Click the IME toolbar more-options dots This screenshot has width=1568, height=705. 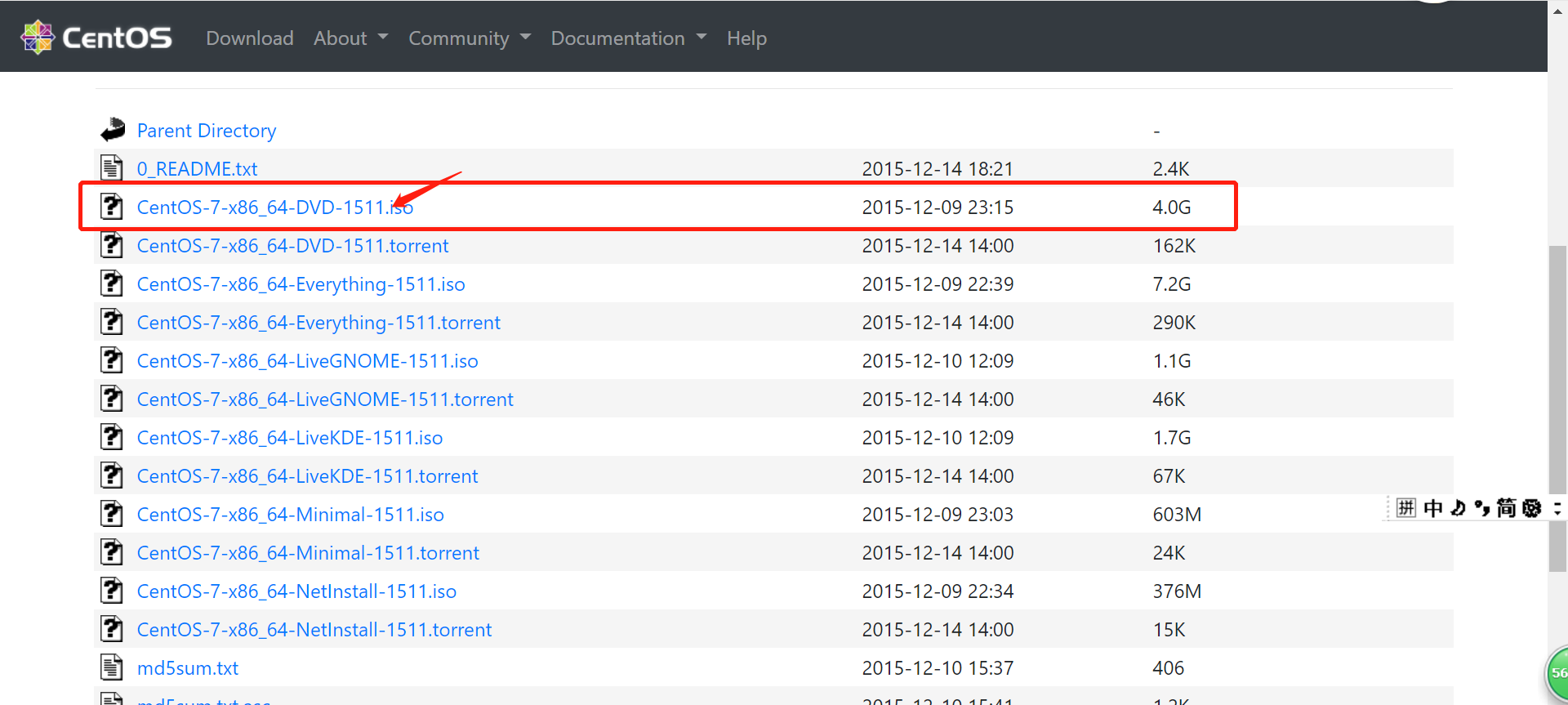(1557, 508)
